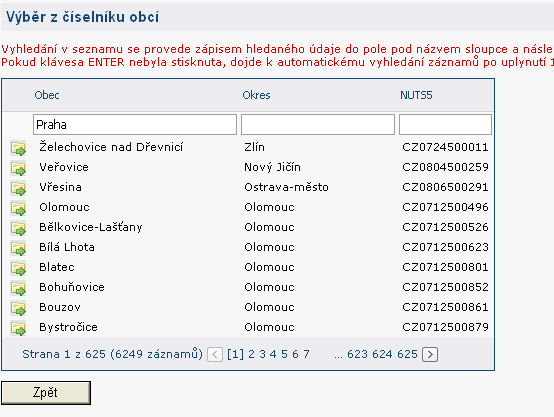Select the folder icon for Vřesina
The image size is (554, 417).
(18, 188)
